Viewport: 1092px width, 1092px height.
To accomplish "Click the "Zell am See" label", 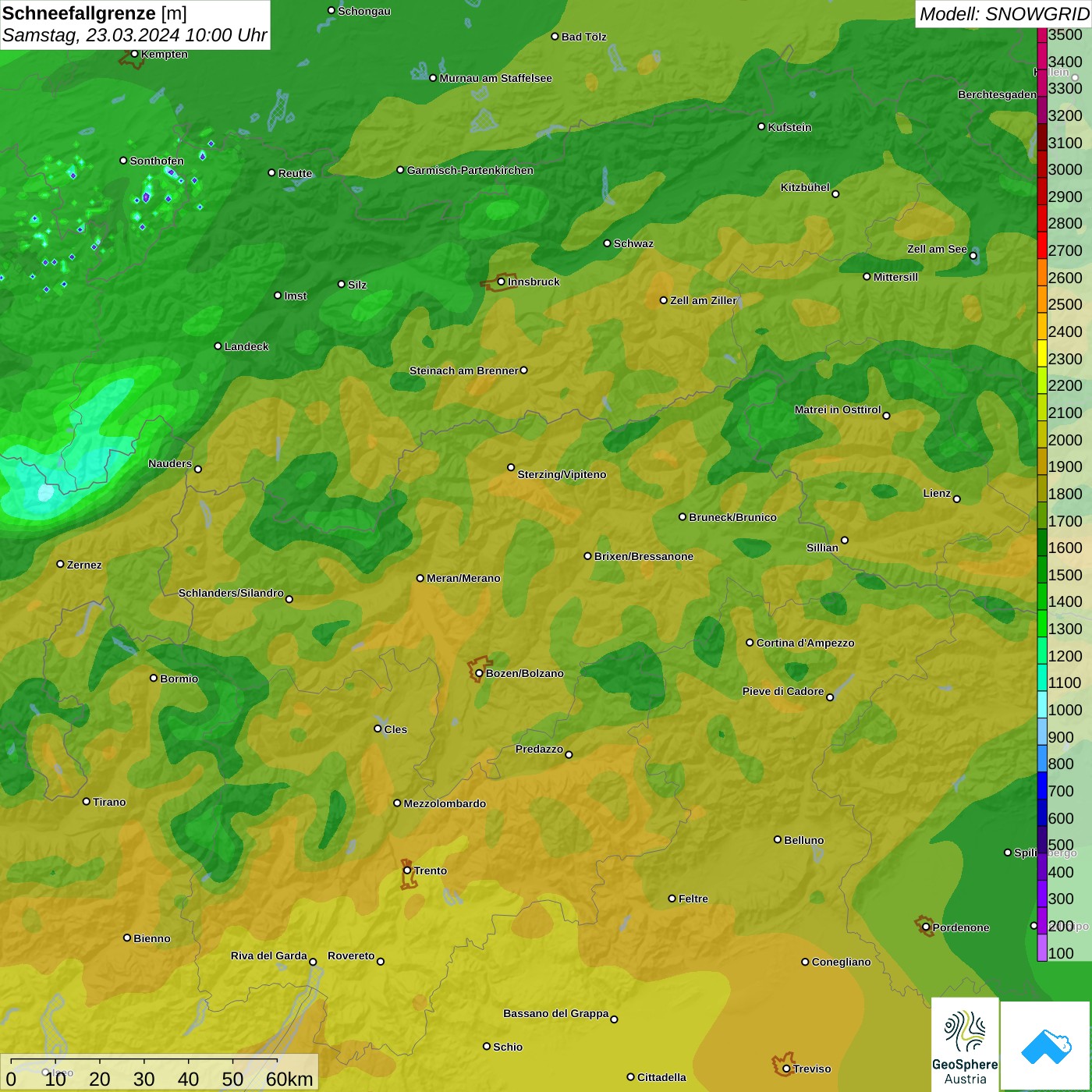I will tap(937, 249).
